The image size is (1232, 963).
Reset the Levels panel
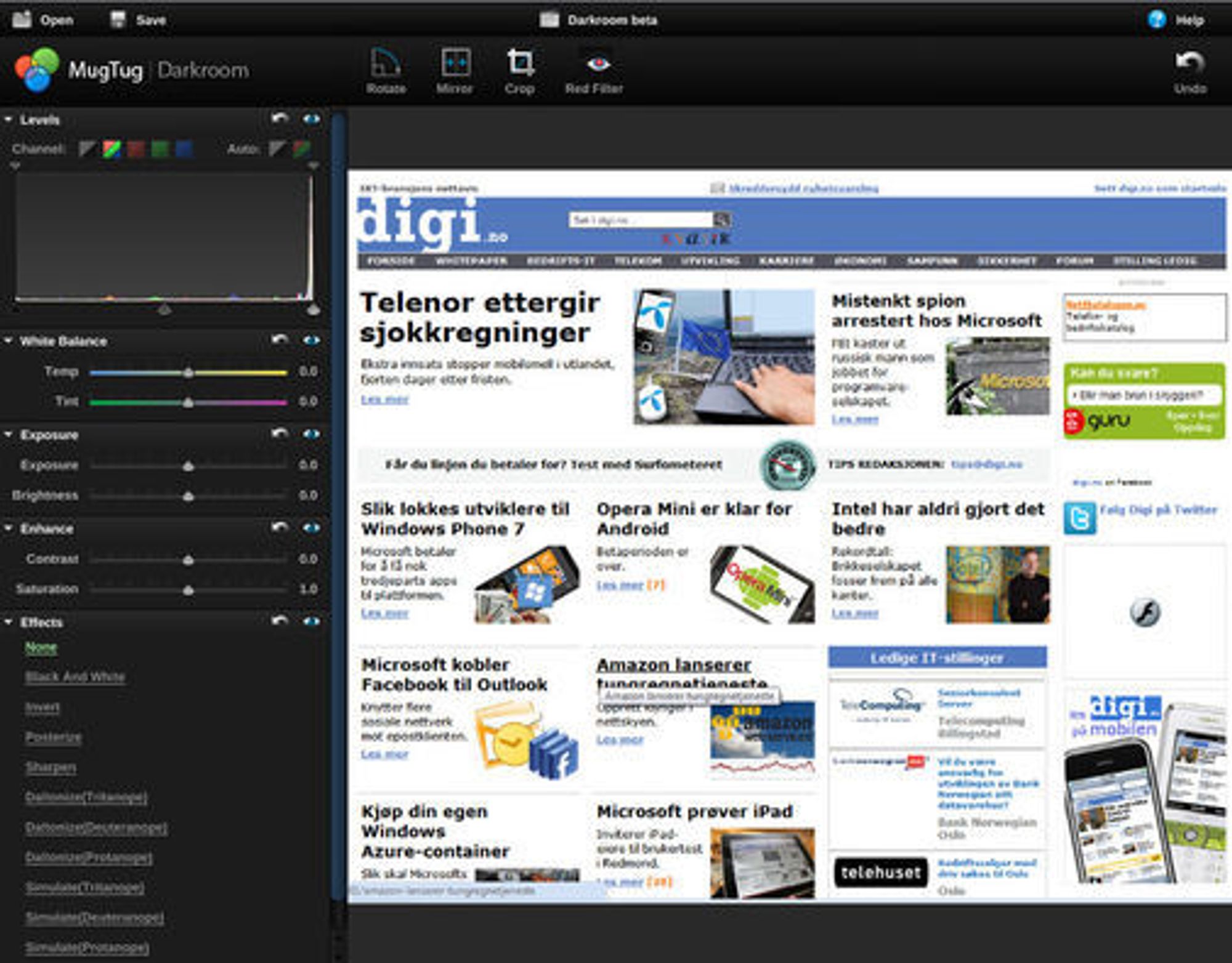tap(280, 118)
